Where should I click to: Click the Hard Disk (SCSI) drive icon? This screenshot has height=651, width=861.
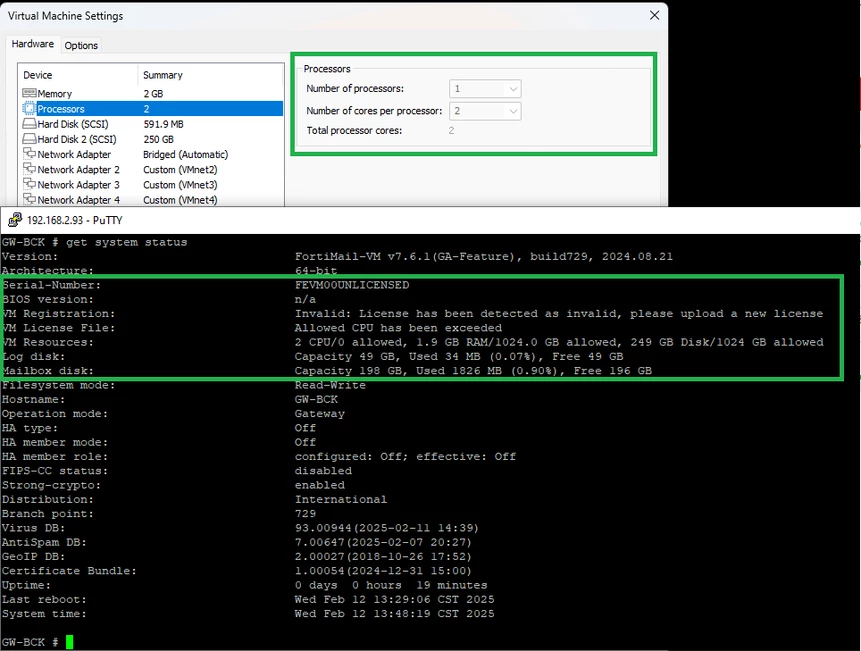coord(29,124)
